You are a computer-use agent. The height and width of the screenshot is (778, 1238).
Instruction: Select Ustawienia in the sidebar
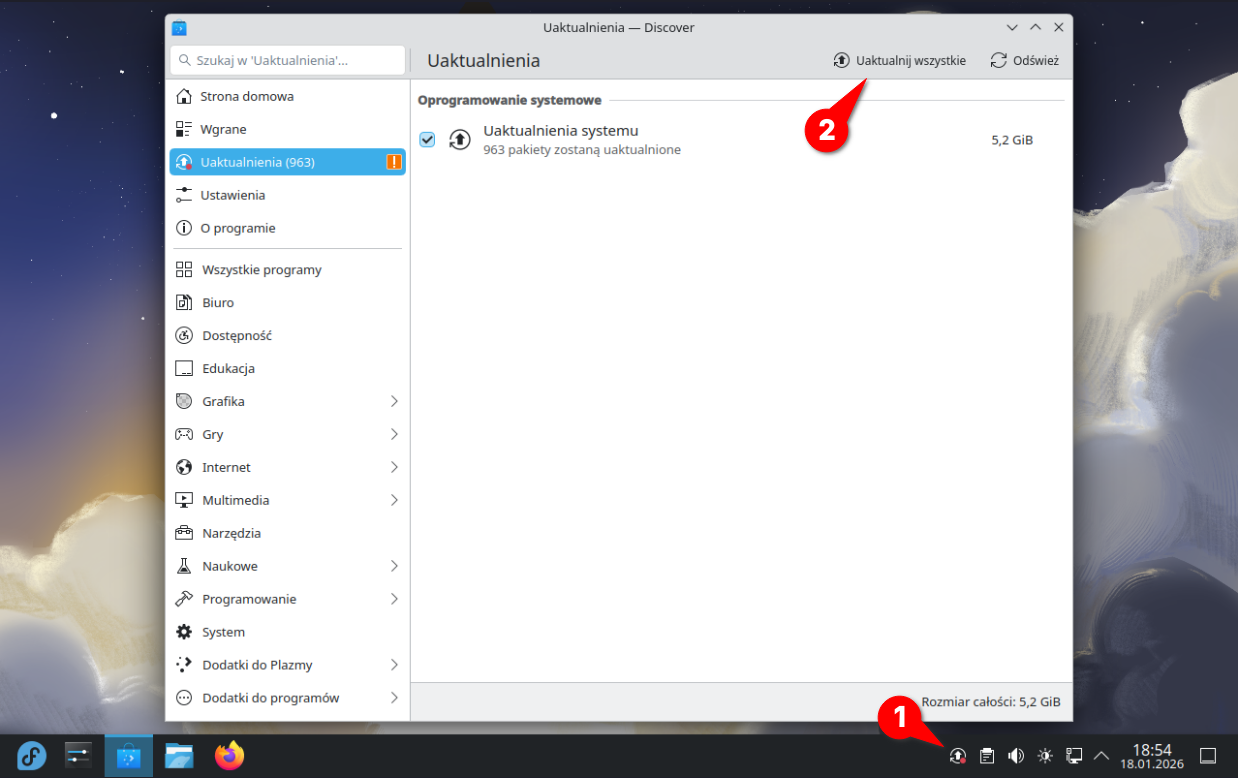pos(233,195)
